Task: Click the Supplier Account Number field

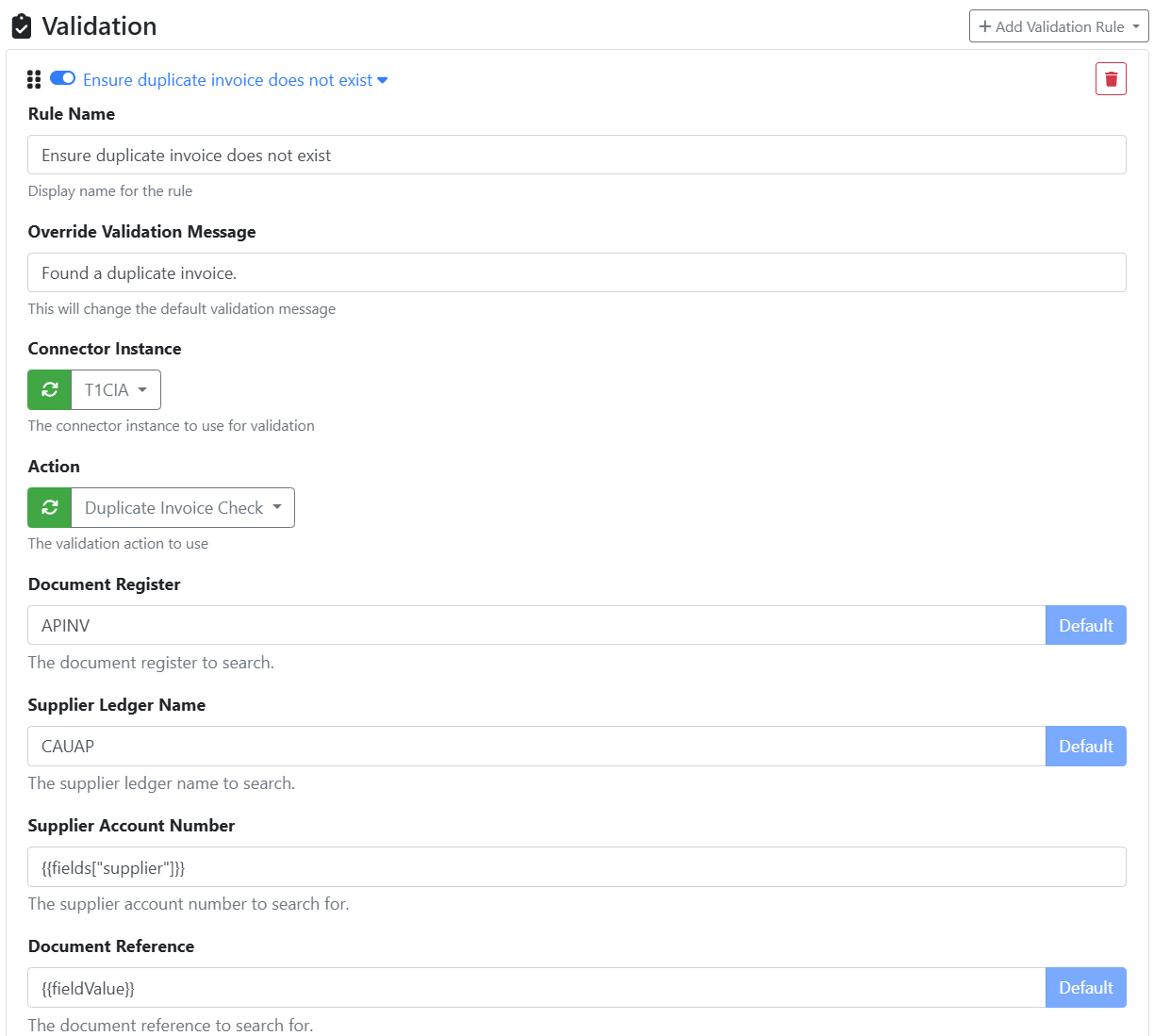Action: pyautogui.click(x=576, y=867)
